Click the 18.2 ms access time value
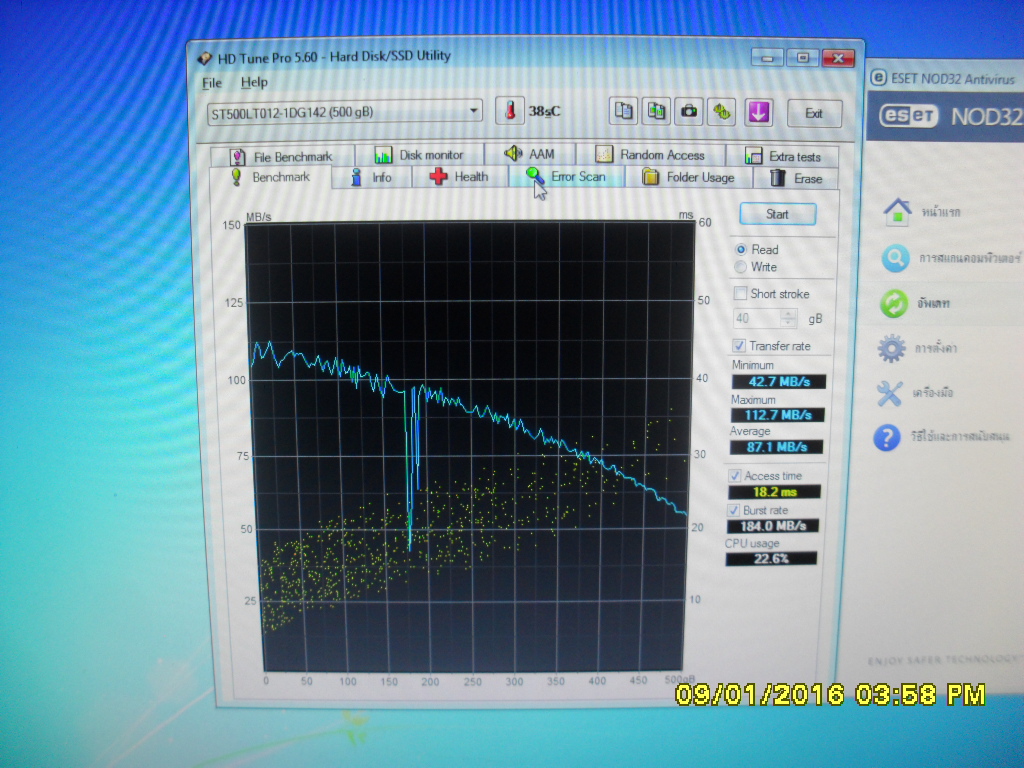1024x768 pixels. [x=774, y=492]
